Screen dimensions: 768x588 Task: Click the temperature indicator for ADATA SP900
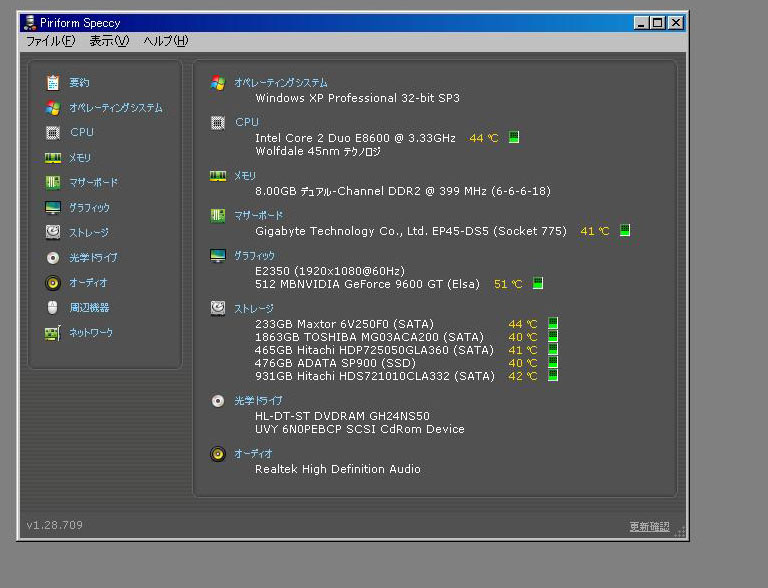coord(553,362)
